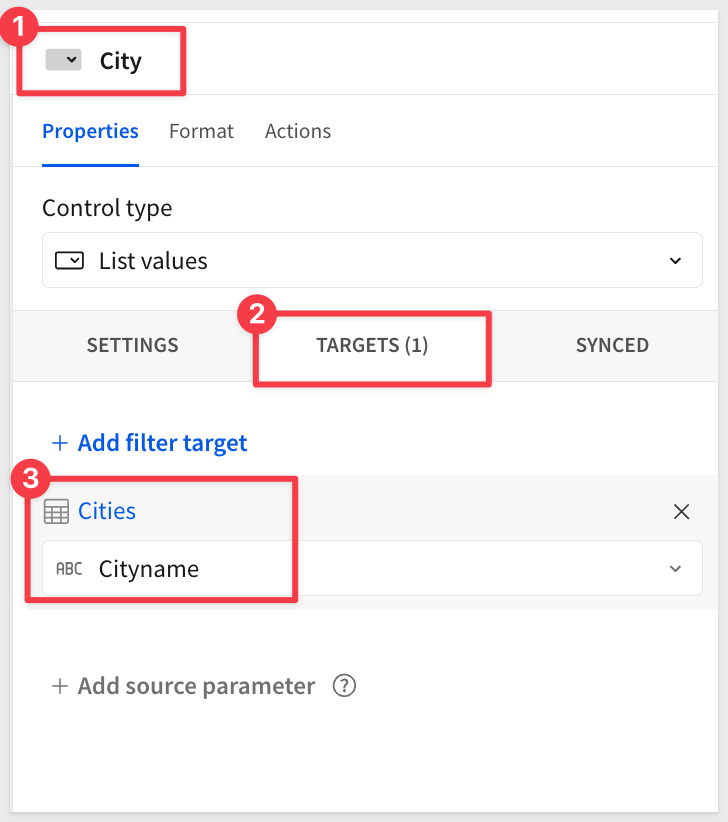Viewport: 728px width, 822px height.
Task: Open the Control type List values dropdown
Action: pos(372,261)
